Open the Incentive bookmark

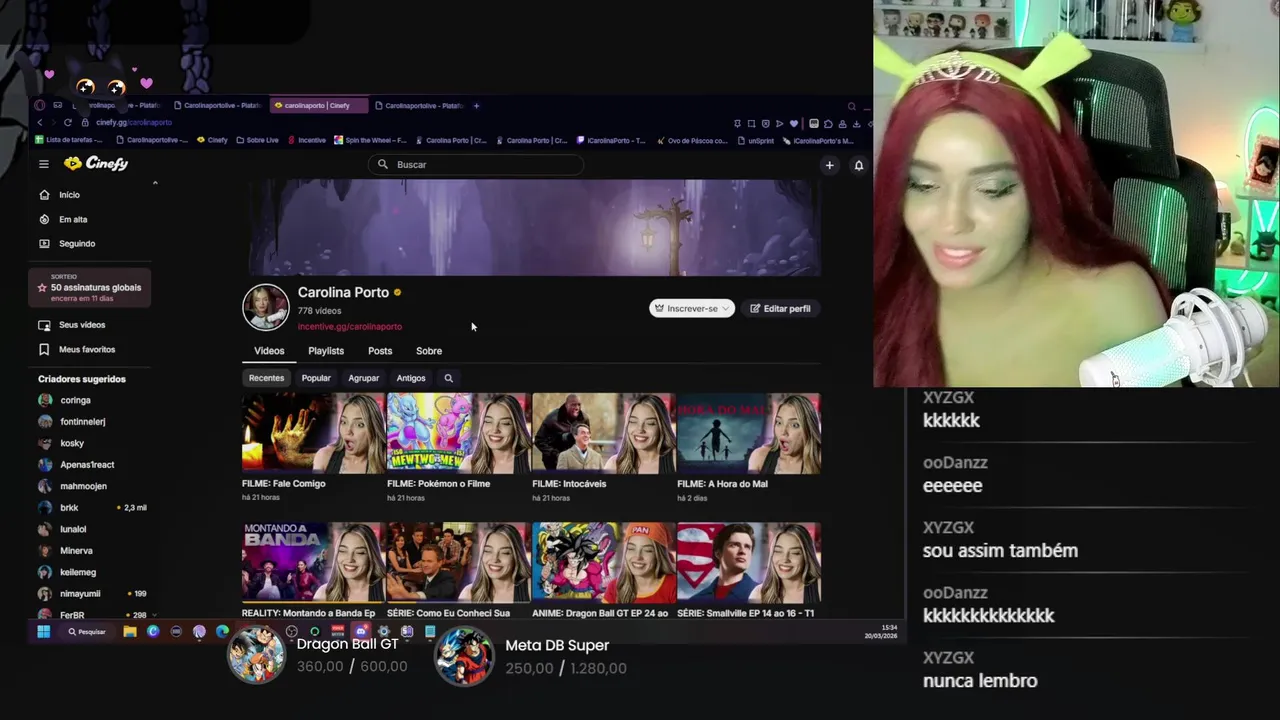click(307, 140)
